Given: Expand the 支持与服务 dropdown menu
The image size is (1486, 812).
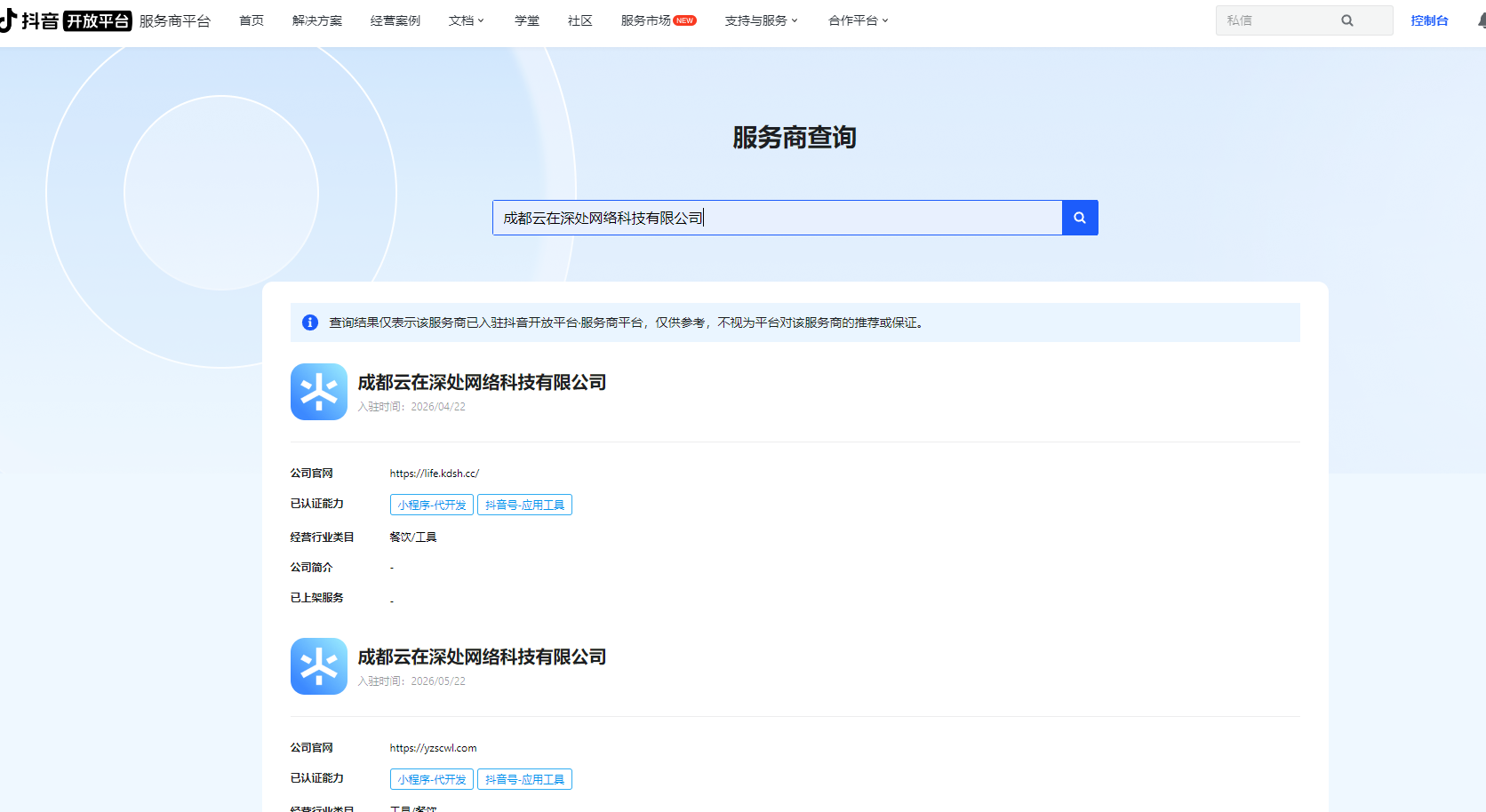Looking at the screenshot, I should pos(762,20).
